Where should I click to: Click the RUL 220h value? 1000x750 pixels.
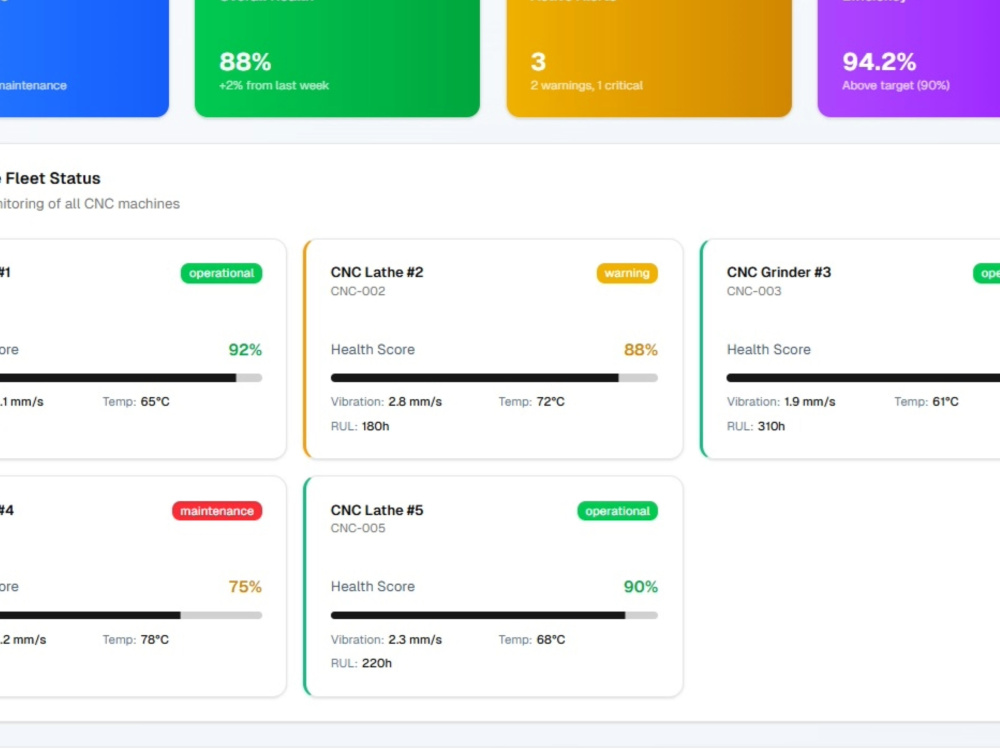376,663
